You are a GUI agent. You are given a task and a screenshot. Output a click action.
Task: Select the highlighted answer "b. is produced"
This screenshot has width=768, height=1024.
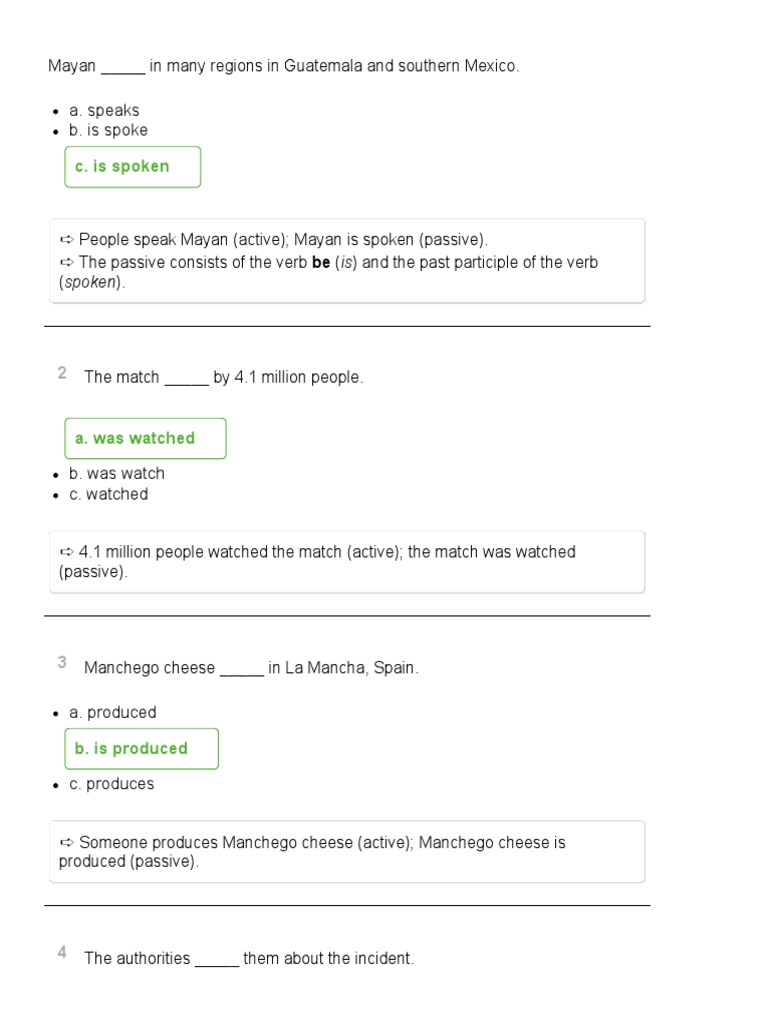tap(141, 749)
